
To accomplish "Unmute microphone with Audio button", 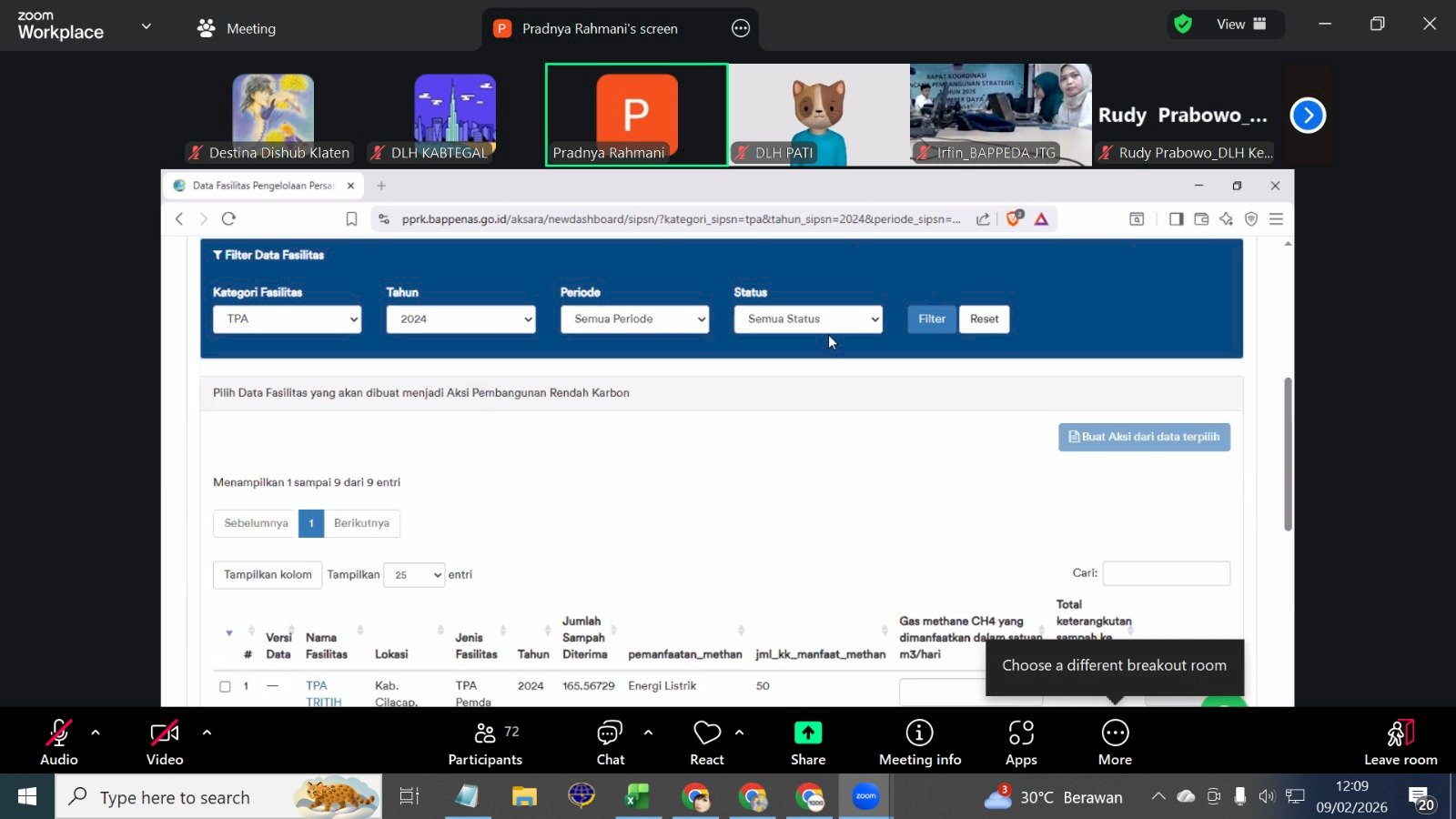I will 59,733.
